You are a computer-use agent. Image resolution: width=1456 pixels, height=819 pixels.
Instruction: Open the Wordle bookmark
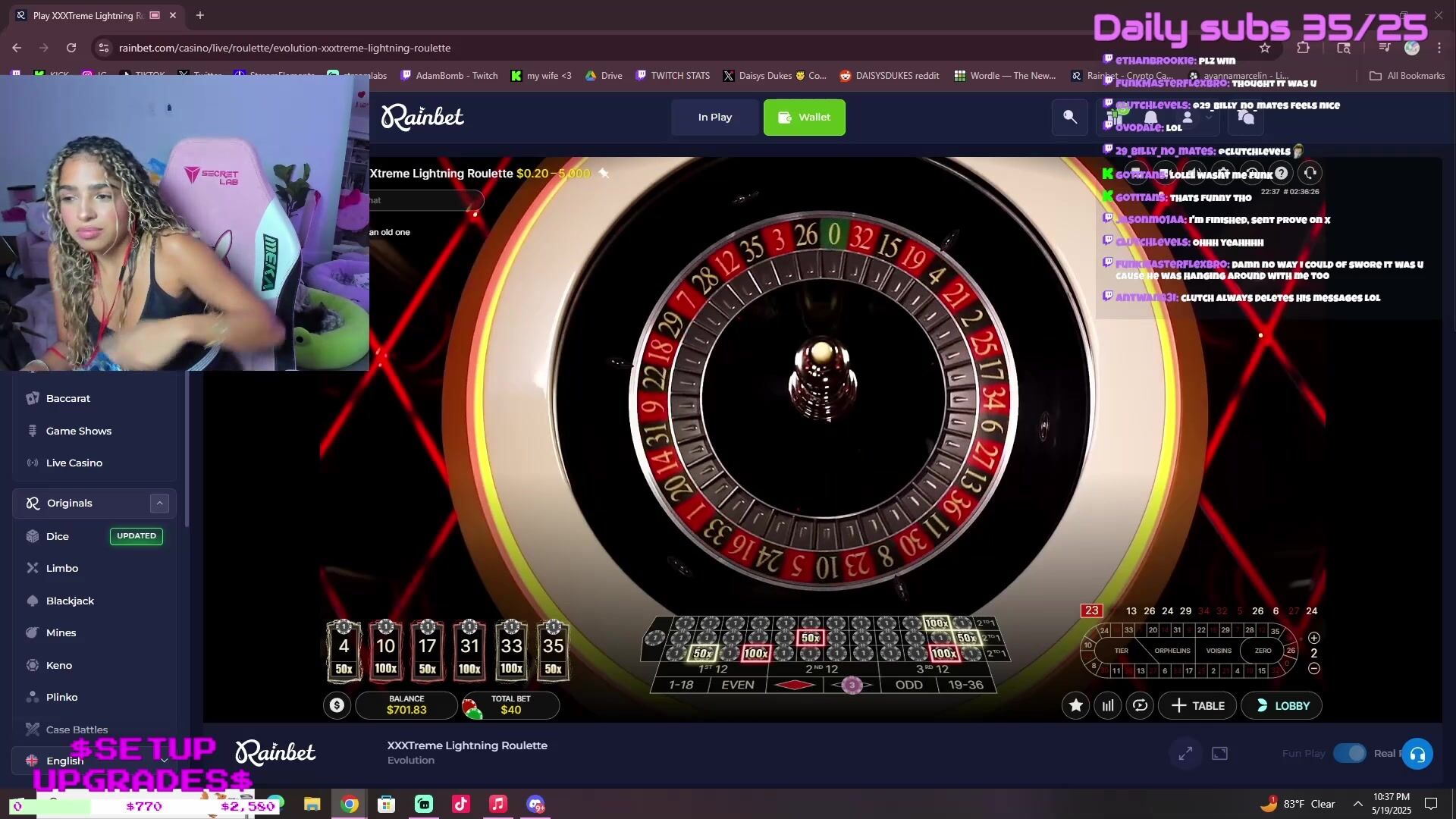click(x=1005, y=76)
